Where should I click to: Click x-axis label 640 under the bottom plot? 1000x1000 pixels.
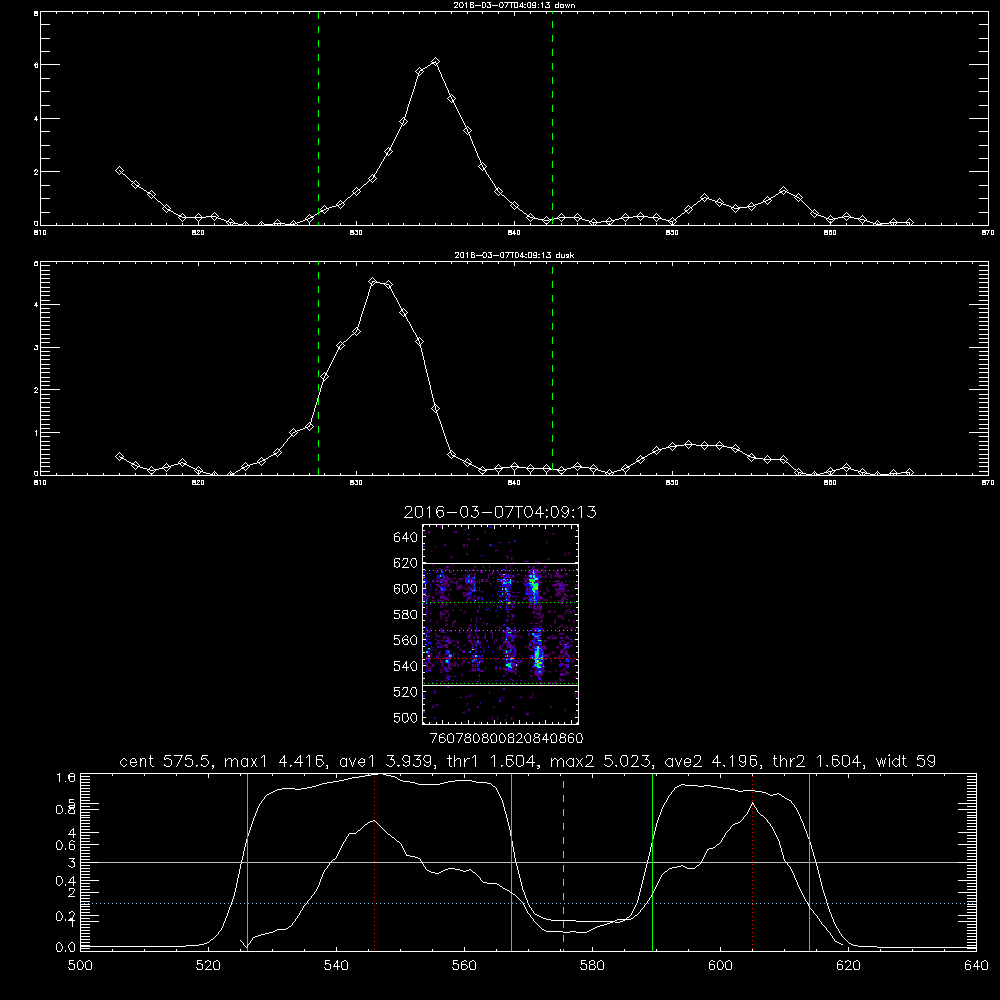[976, 966]
